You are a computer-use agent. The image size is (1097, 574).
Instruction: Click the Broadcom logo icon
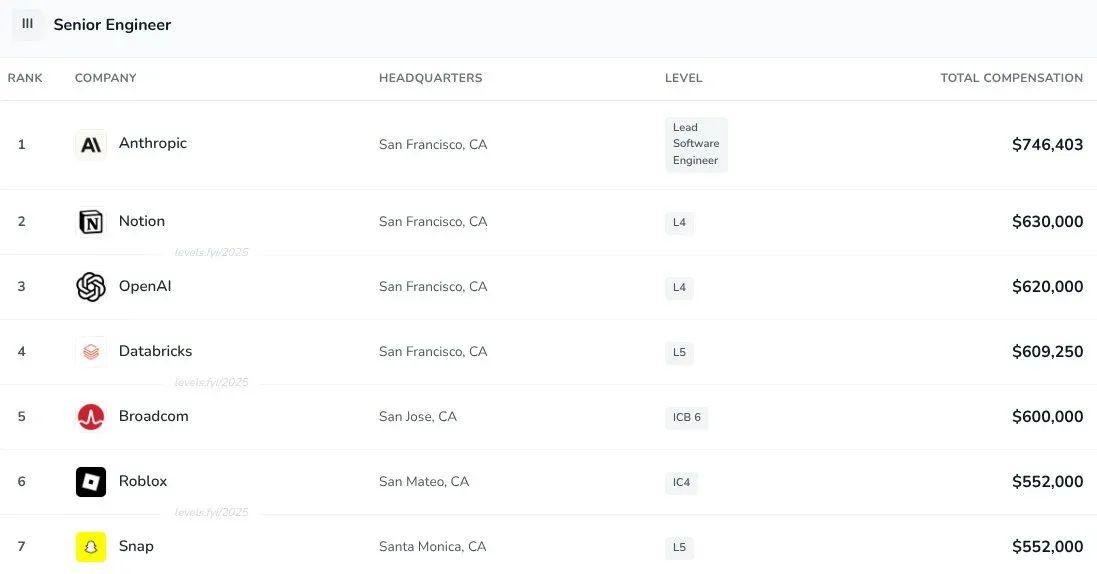click(91, 416)
